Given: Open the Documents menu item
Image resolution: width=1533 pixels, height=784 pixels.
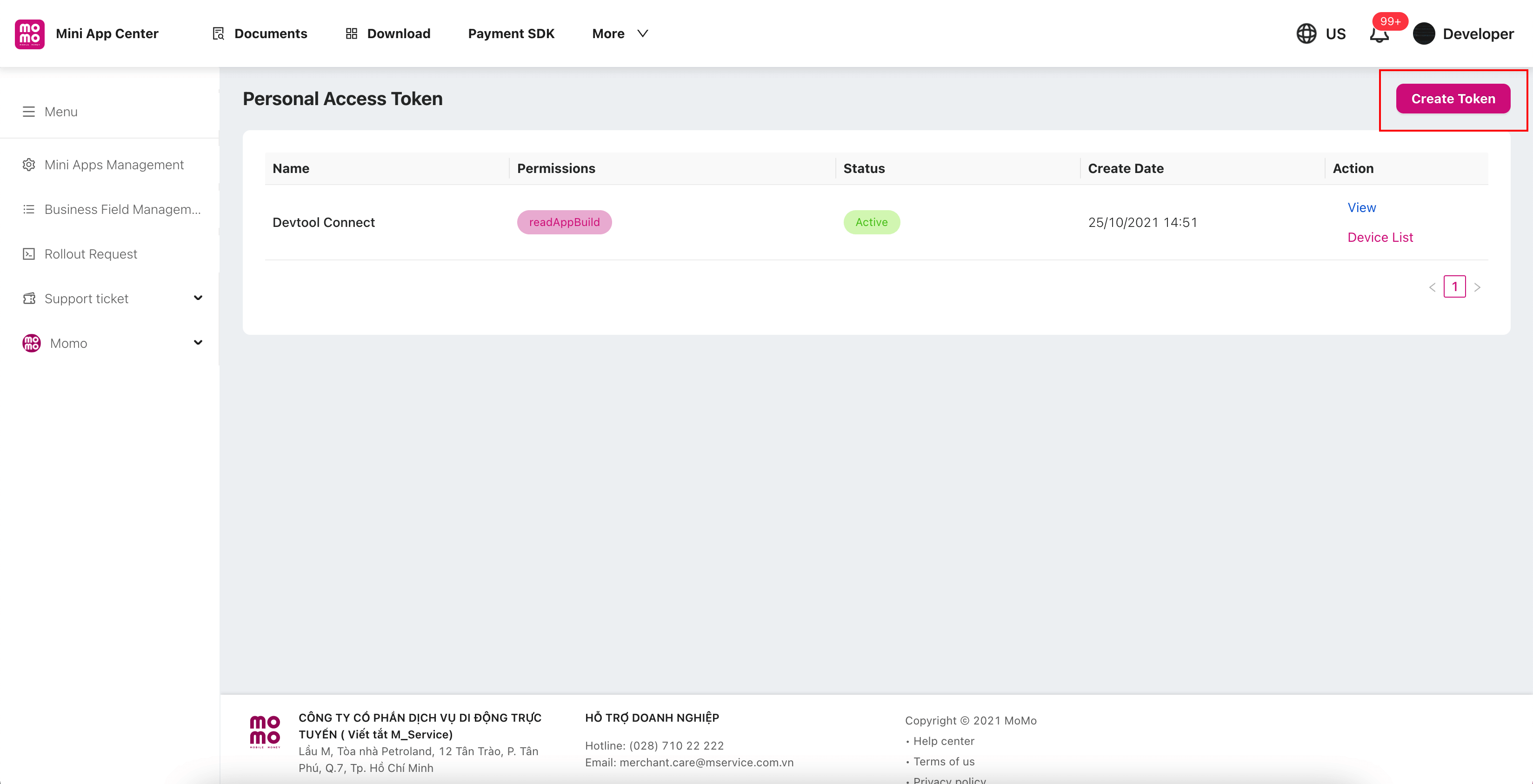Looking at the screenshot, I should pos(260,34).
